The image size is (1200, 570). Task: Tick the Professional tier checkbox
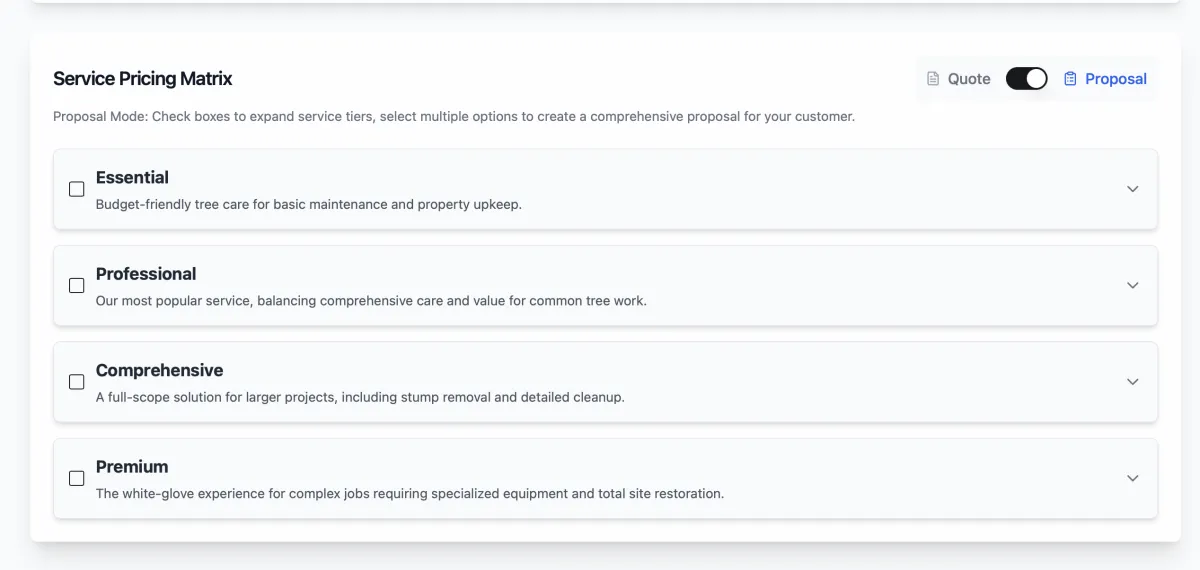(77, 285)
